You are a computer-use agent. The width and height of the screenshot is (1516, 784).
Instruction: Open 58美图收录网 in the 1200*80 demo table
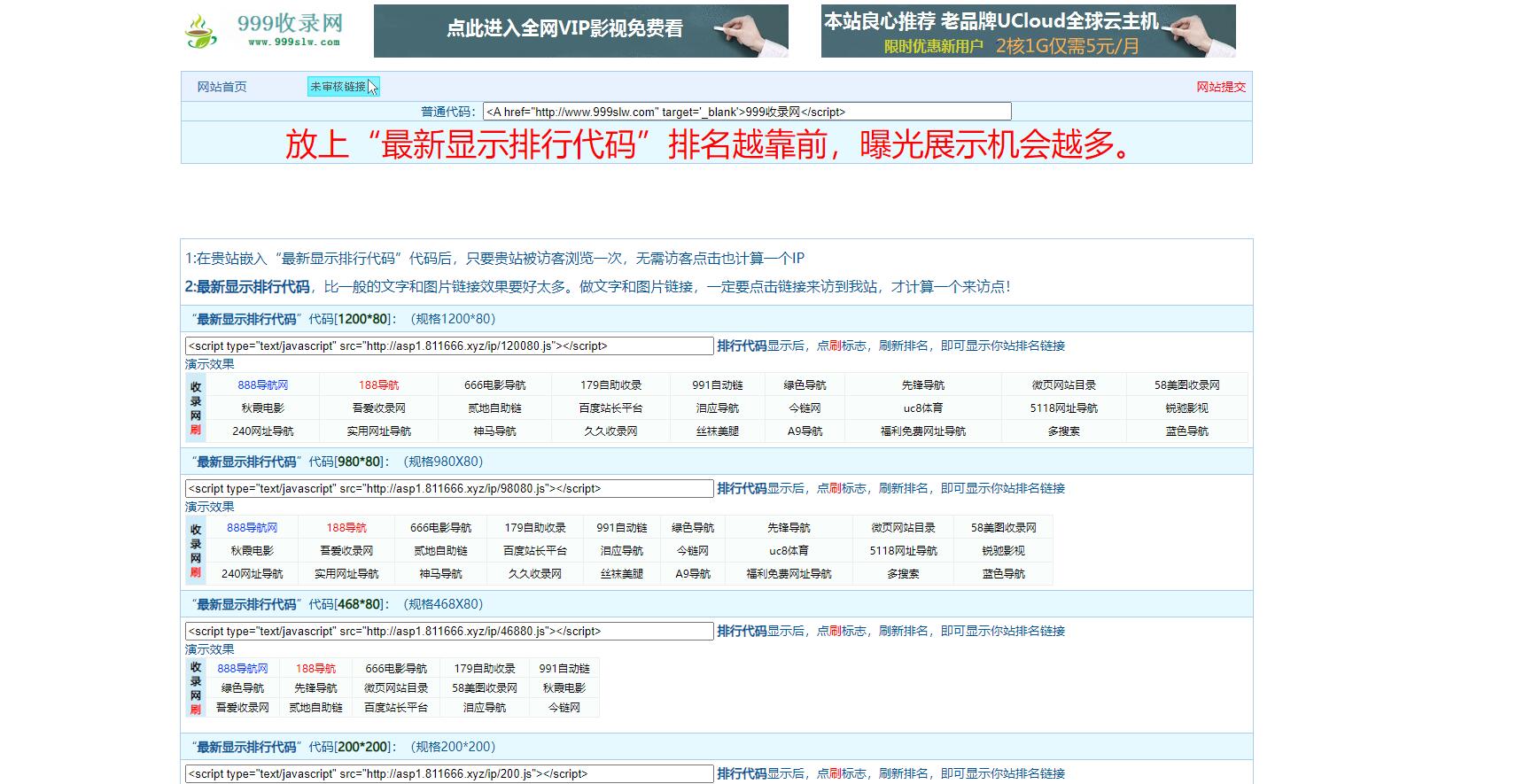(x=1187, y=385)
